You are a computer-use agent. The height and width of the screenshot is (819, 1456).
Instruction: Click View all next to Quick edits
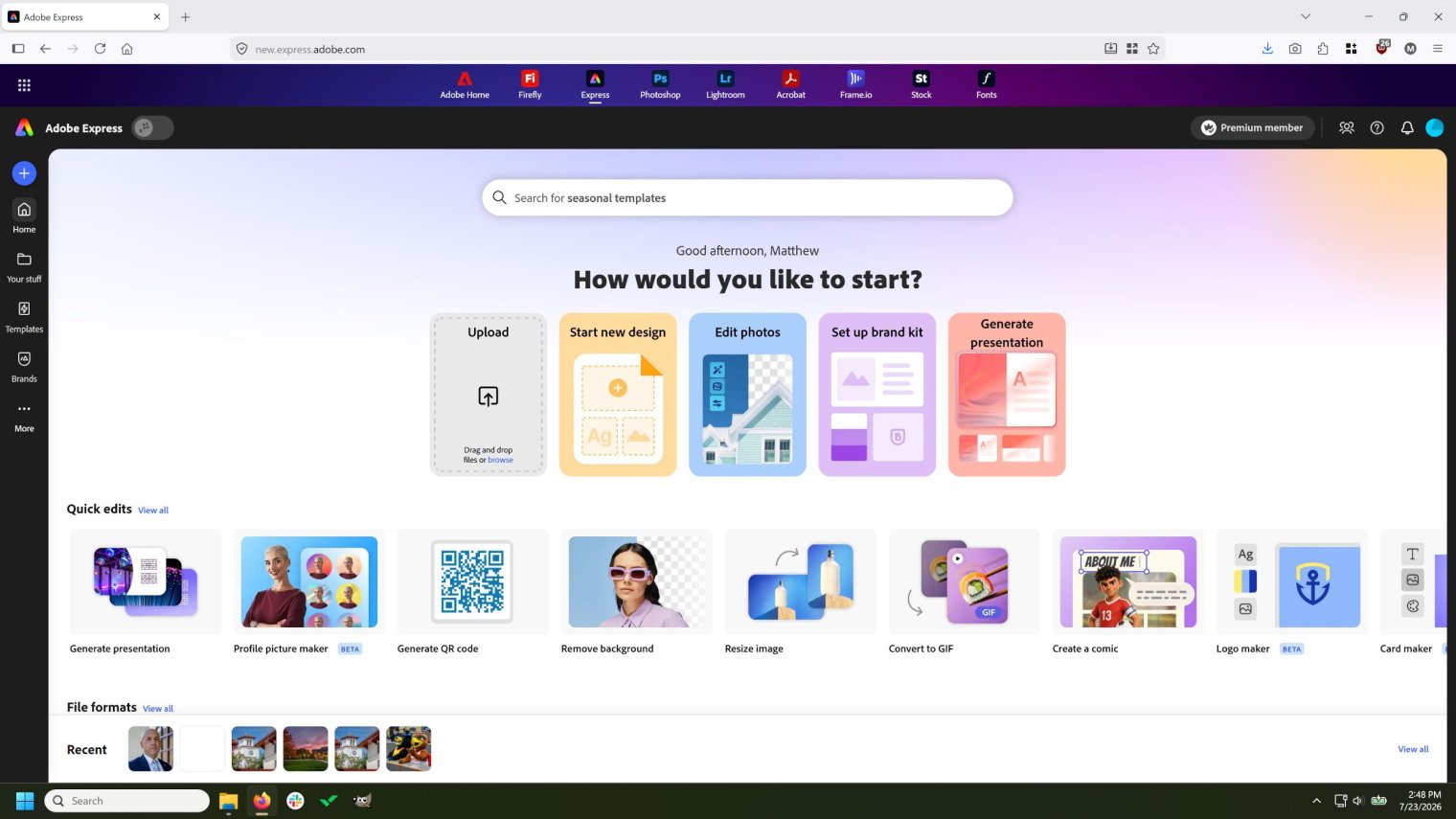point(153,511)
